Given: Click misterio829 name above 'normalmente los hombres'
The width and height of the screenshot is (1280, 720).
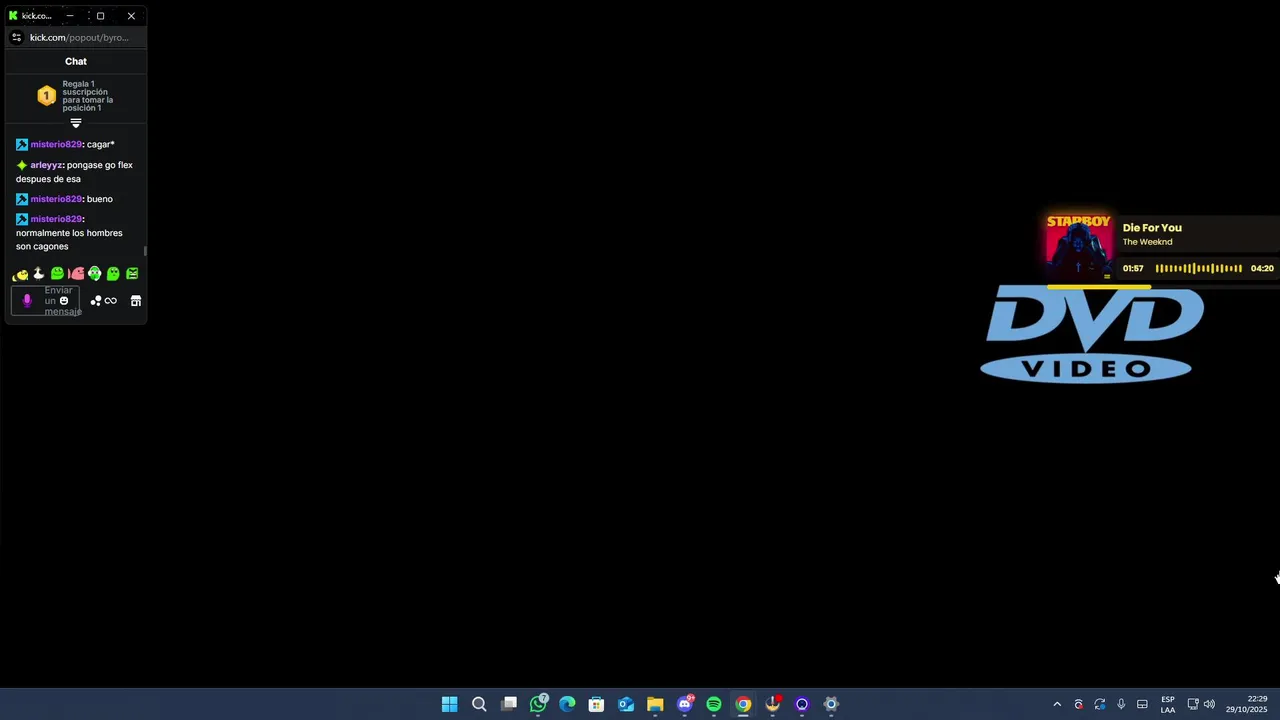Looking at the screenshot, I should [56, 219].
